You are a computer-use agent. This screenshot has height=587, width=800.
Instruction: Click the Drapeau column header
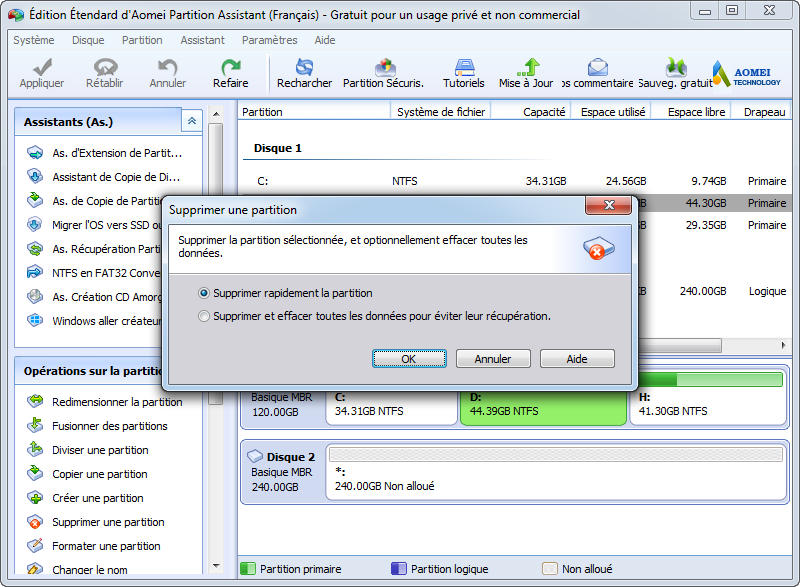[761, 112]
